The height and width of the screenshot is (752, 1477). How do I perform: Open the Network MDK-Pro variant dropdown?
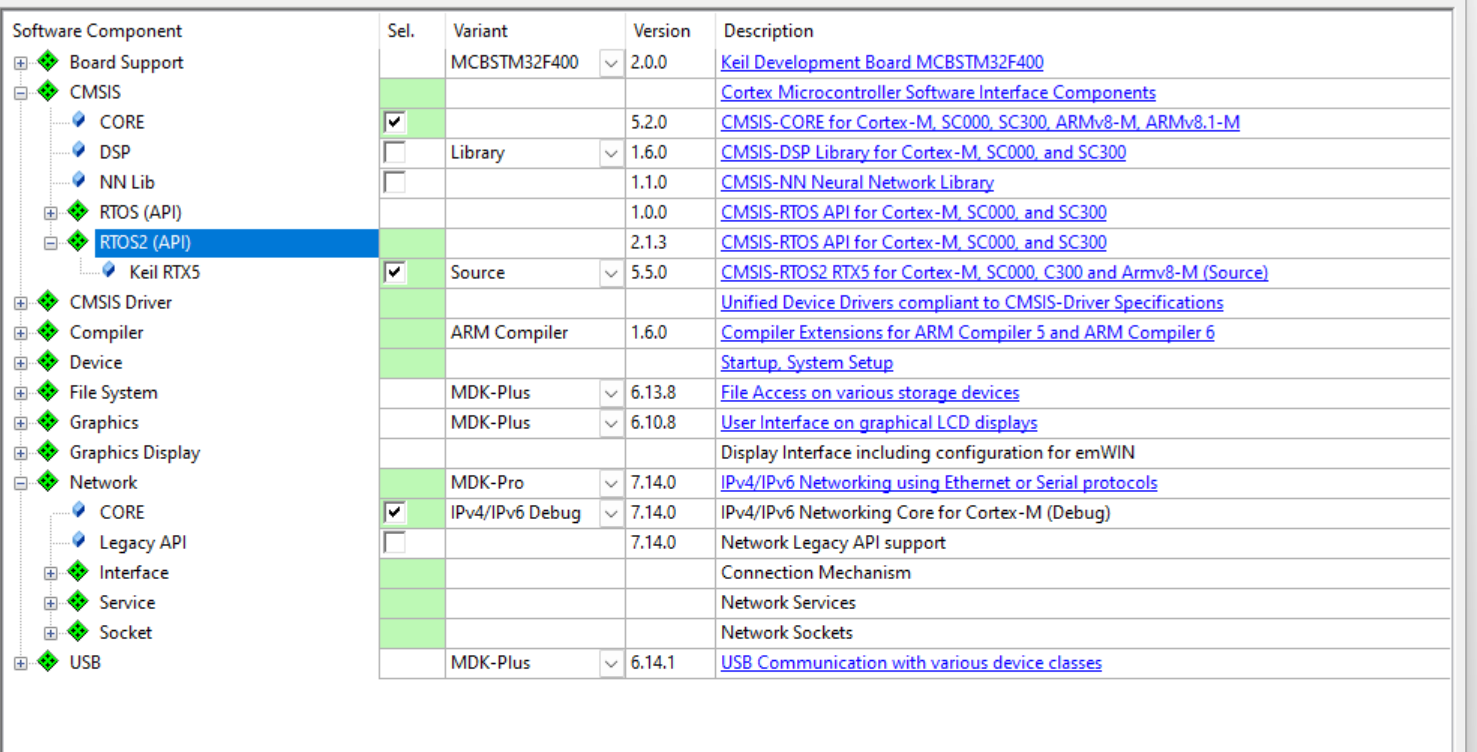point(611,483)
